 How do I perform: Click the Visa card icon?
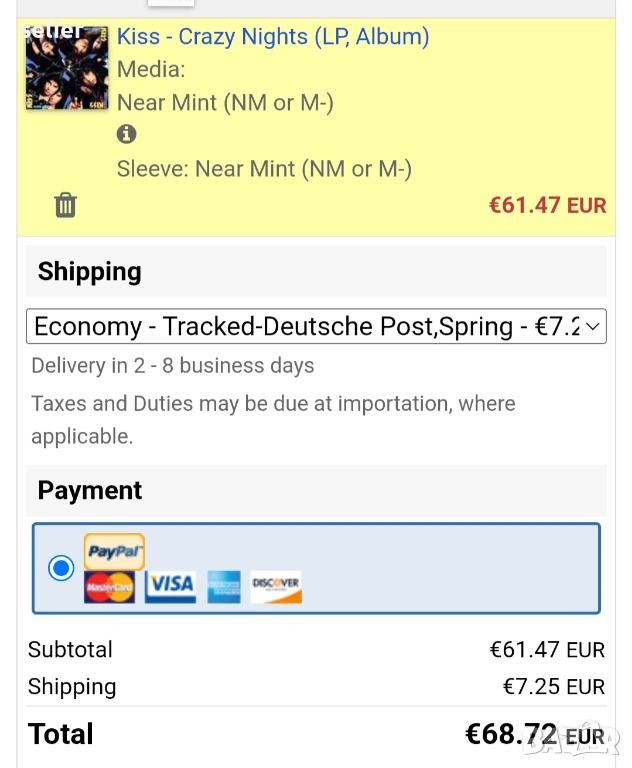coord(171,586)
